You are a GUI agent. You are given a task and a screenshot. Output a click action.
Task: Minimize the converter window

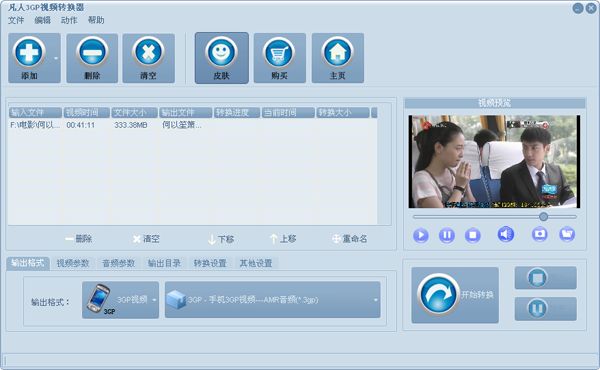click(x=578, y=8)
